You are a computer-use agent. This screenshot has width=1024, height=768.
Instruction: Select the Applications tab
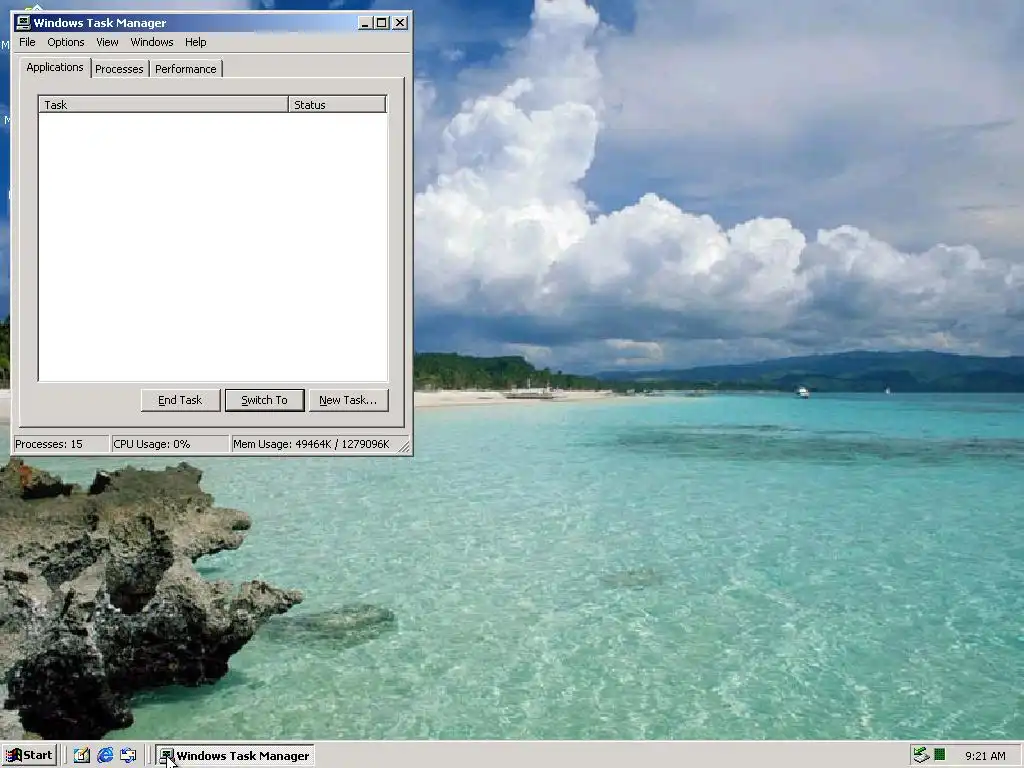[x=55, y=67]
